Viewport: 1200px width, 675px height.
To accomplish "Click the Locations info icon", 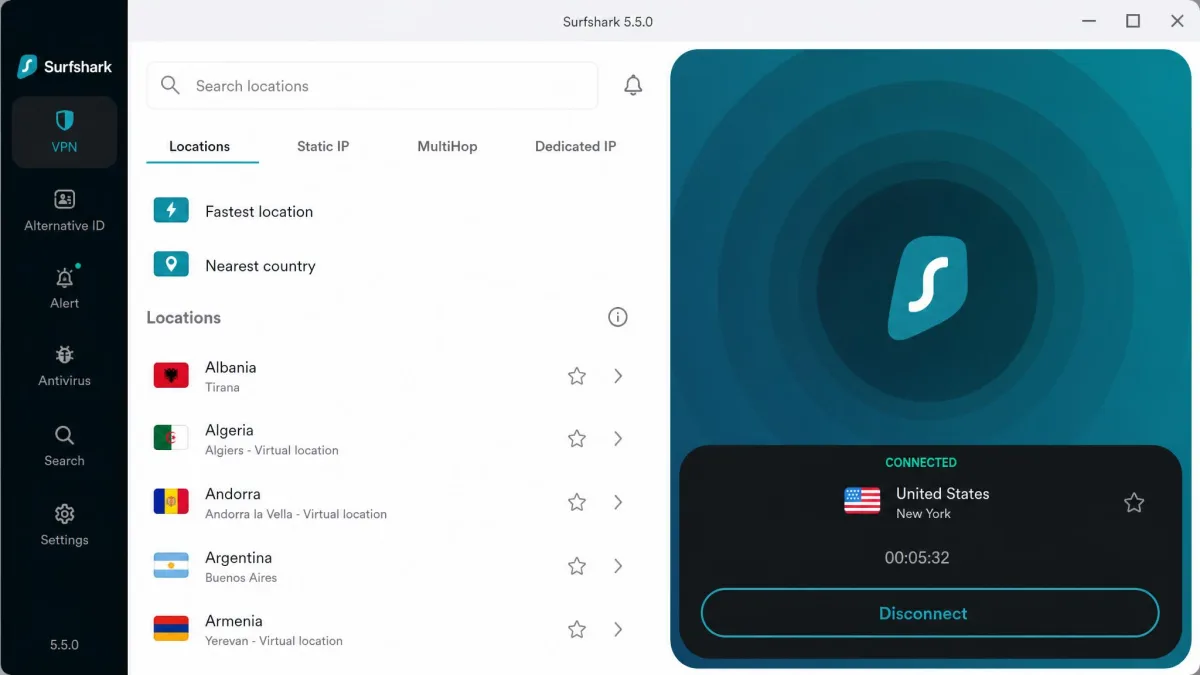I will coord(618,317).
